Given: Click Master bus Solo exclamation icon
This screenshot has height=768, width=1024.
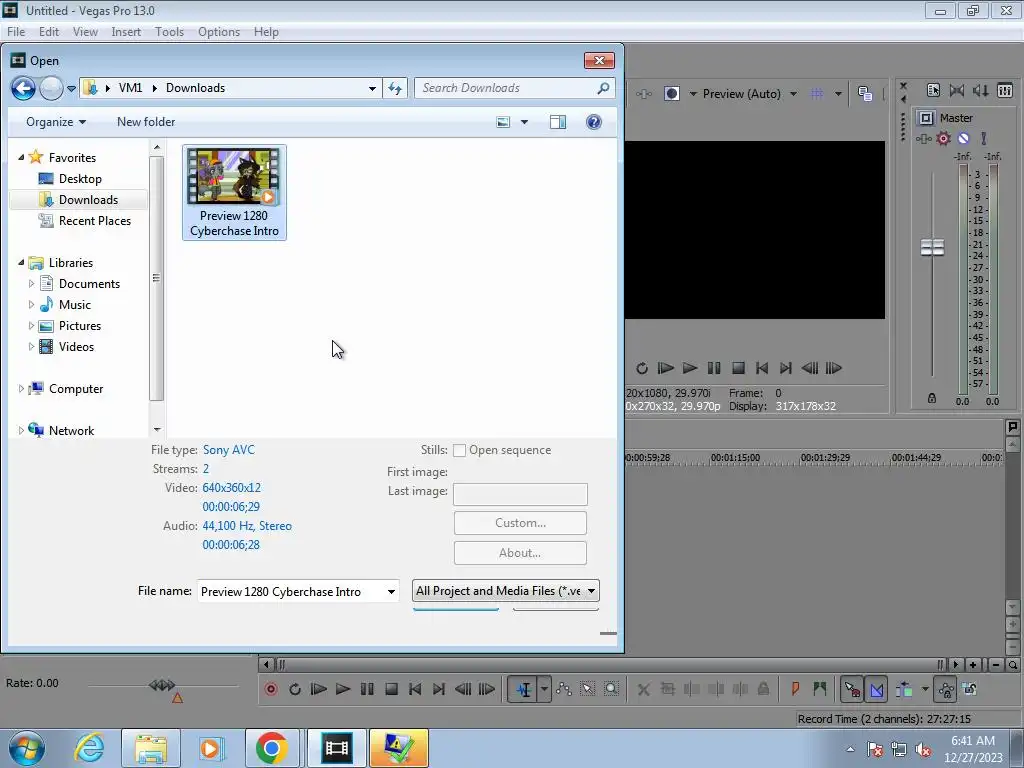Looking at the screenshot, I should (x=984, y=138).
